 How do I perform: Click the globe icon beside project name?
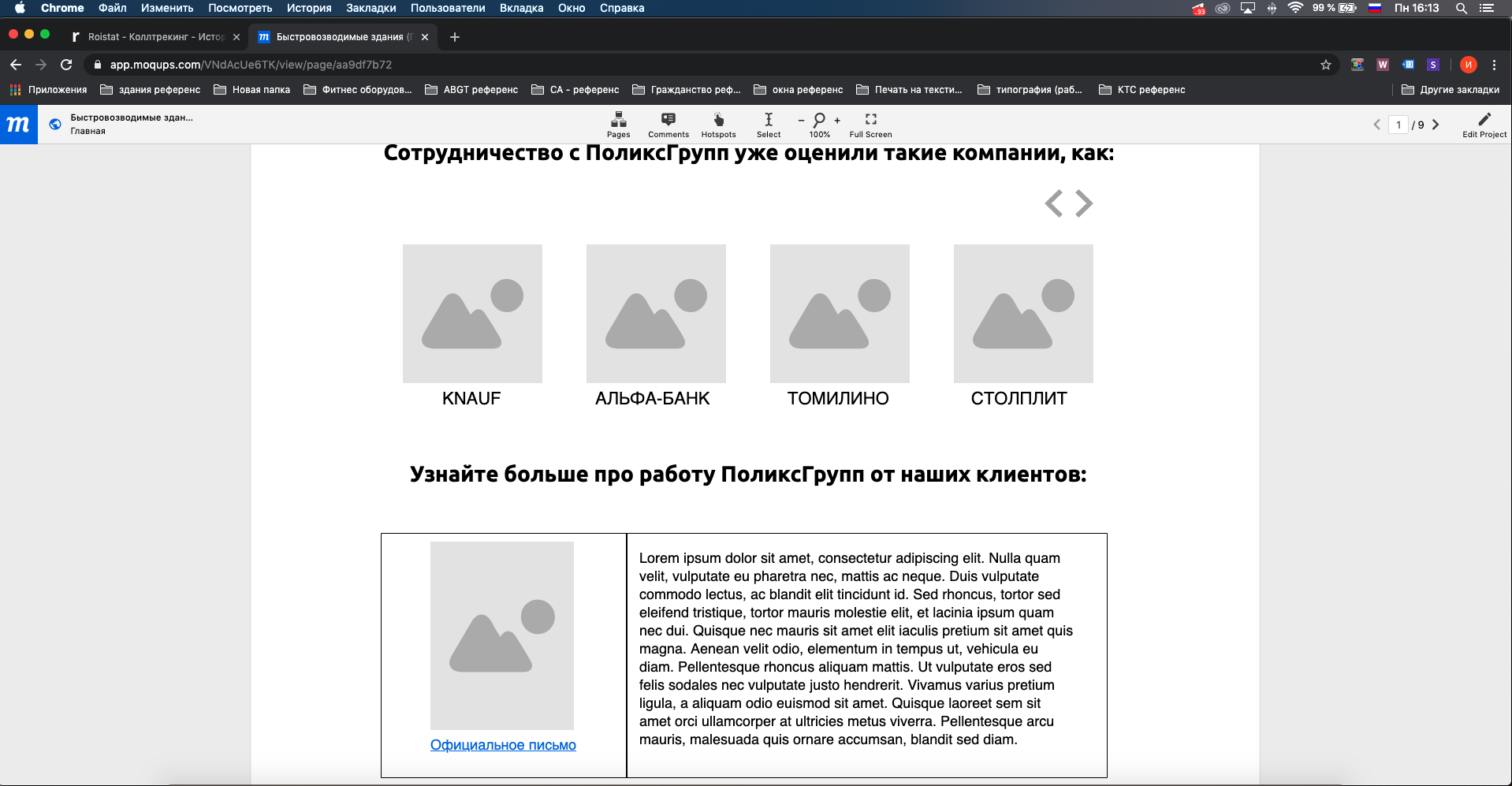pos(55,124)
